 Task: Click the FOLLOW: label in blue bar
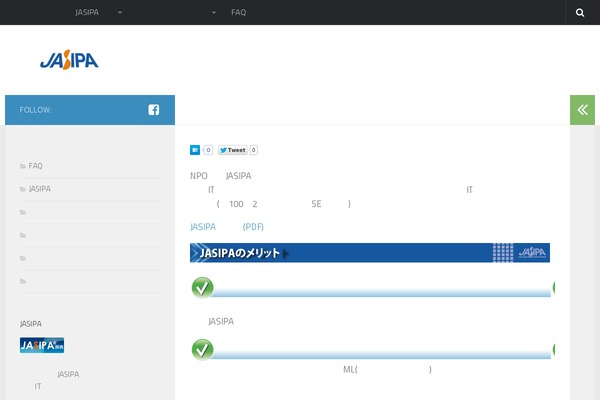[x=36, y=110]
